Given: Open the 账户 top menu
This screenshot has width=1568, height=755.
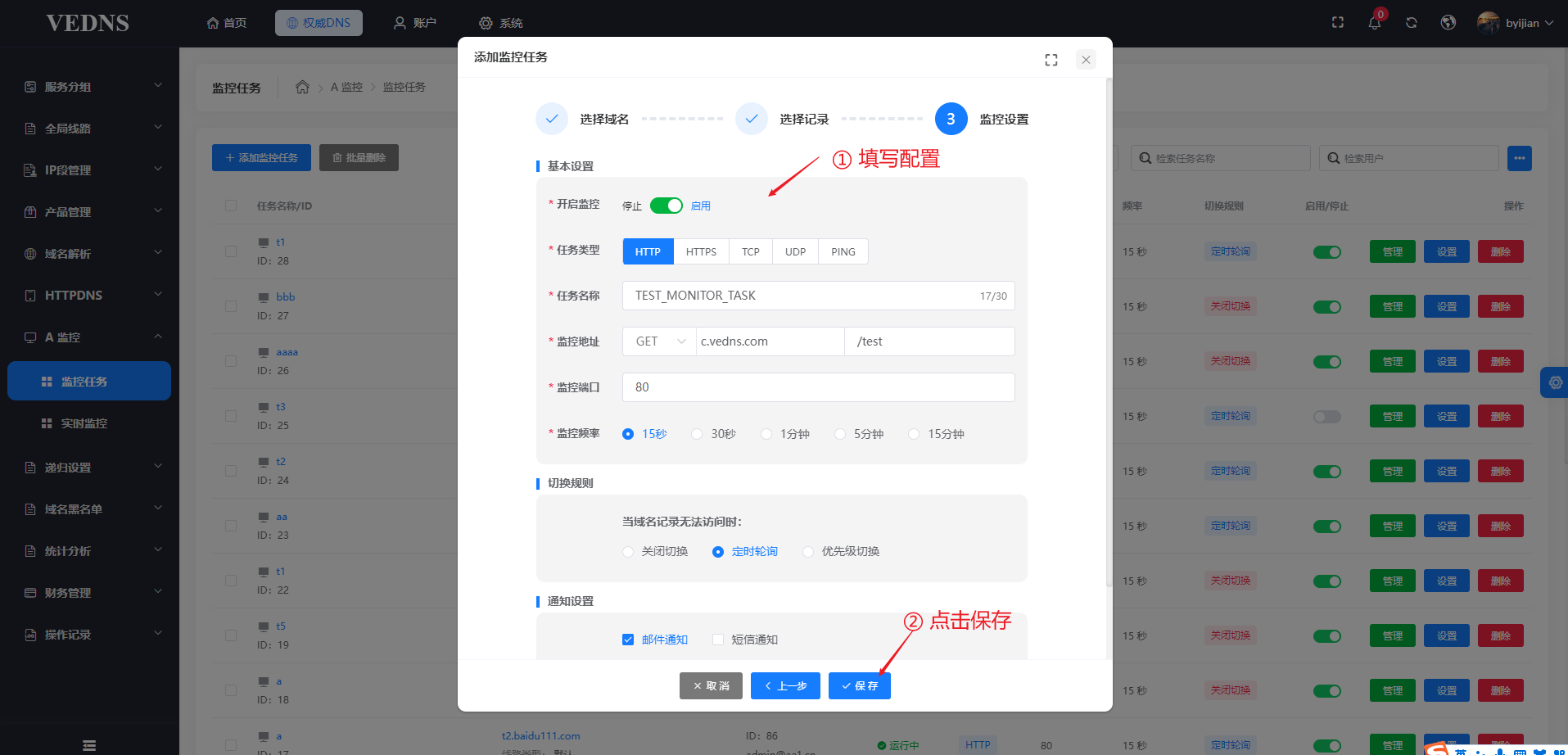Looking at the screenshot, I should point(415,23).
